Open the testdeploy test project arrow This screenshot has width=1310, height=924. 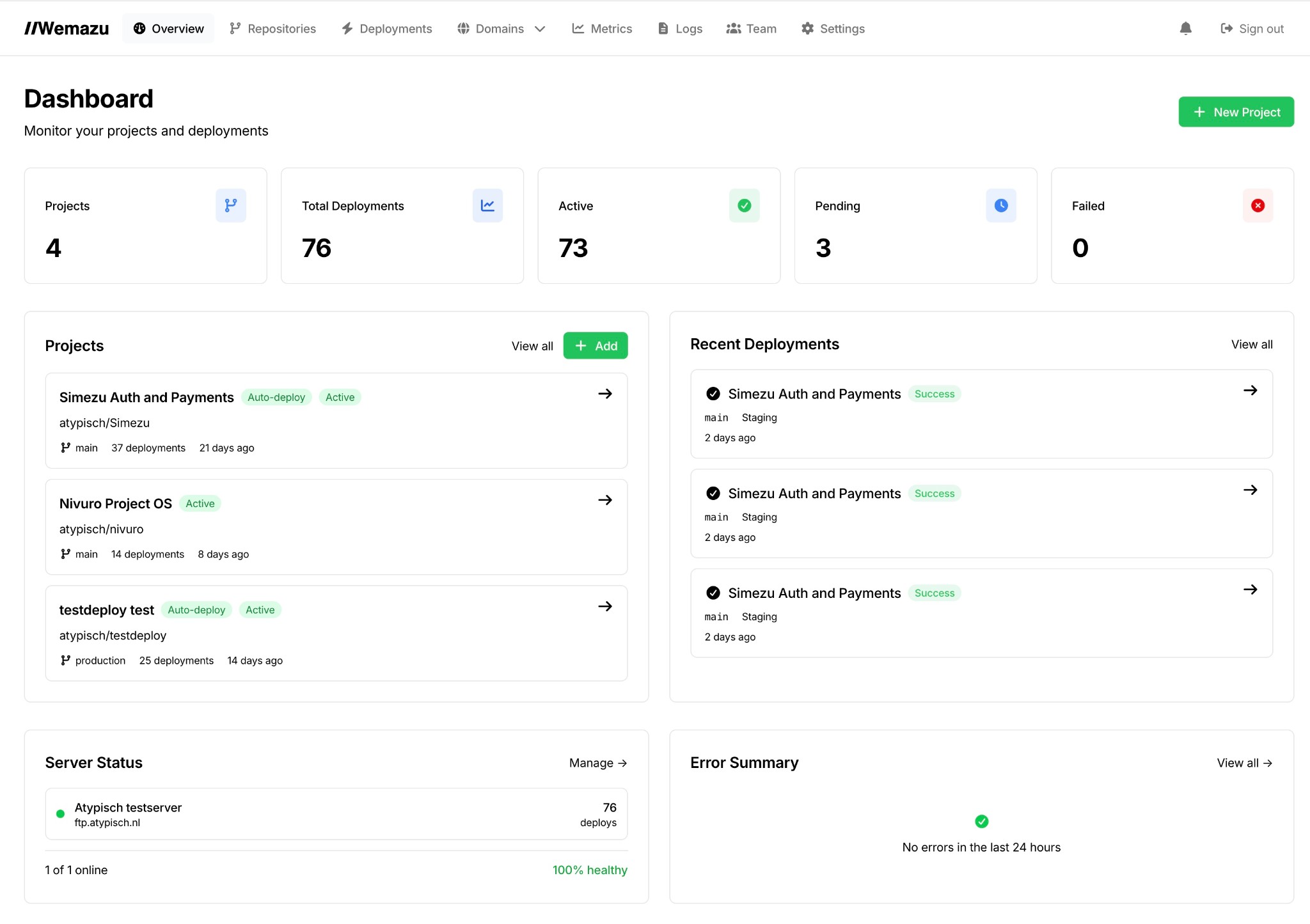coord(605,606)
